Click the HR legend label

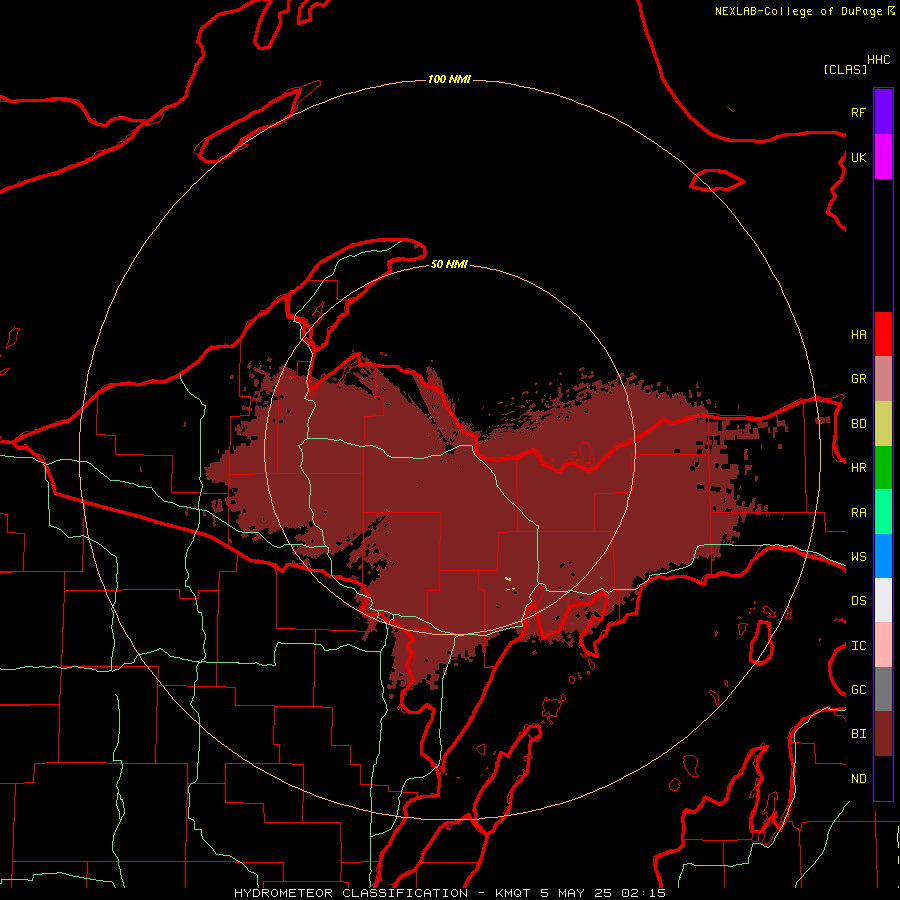pos(858,468)
